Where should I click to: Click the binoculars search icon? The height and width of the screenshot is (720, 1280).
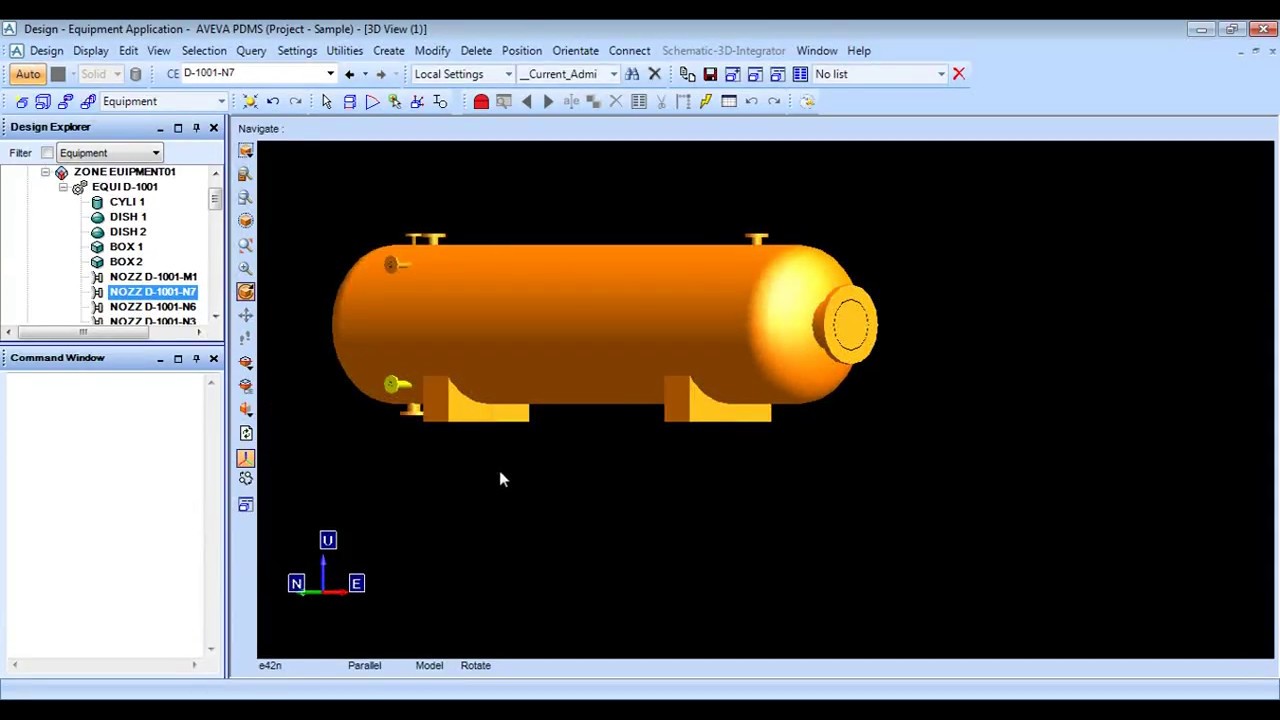click(632, 74)
